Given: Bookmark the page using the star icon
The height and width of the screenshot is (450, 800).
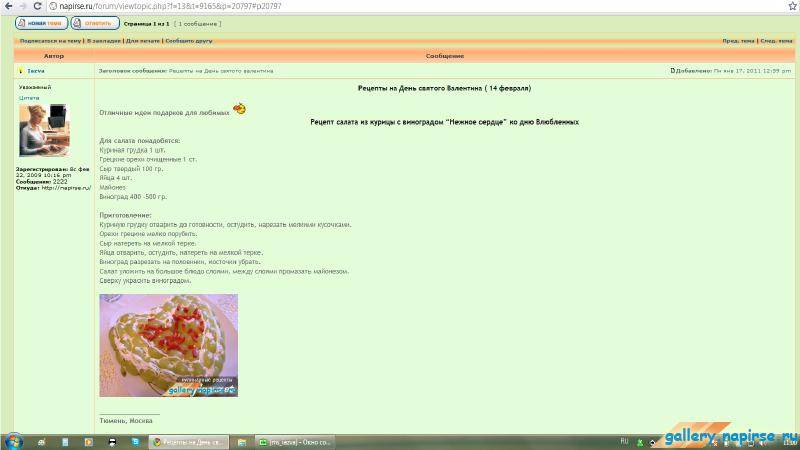Looking at the screenshot, I should [792, 6].
